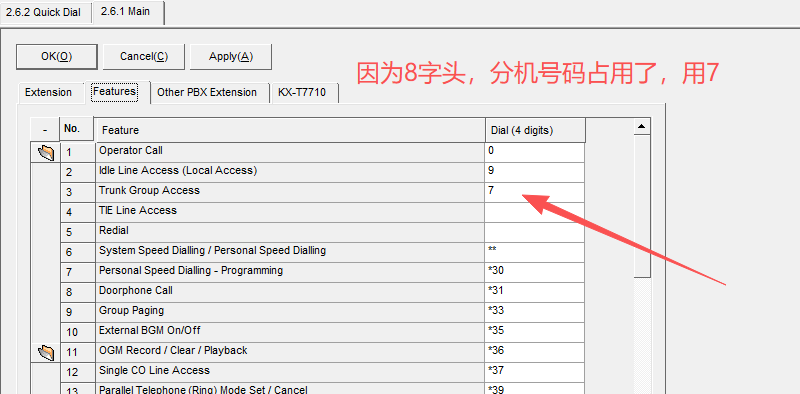
Task: Edit Trunk Group Access dial field showing 7
Action: [534, 192]
